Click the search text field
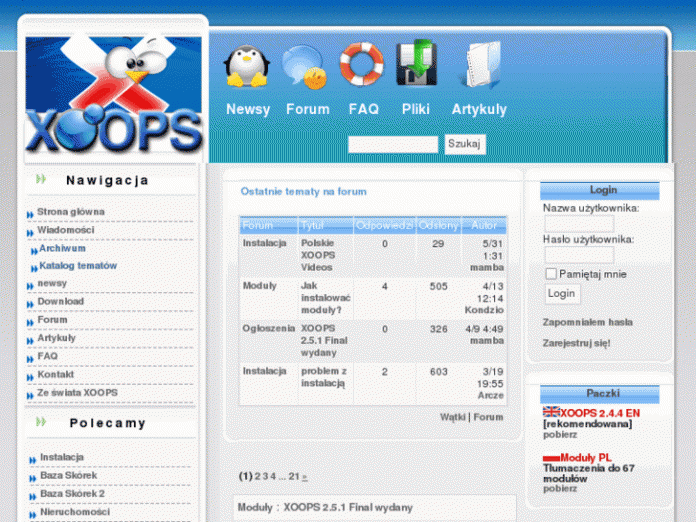696x522 pixels. [x=392, y=145]
